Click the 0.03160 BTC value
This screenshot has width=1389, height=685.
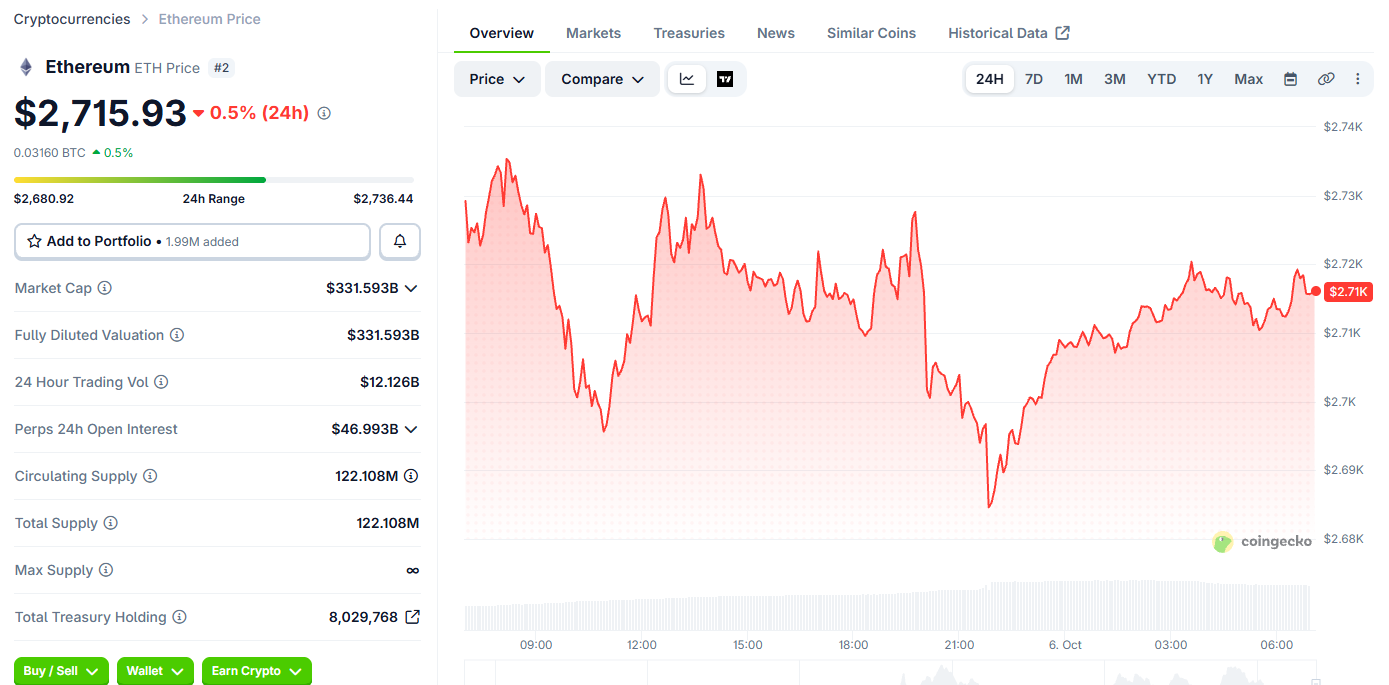tap(50, 153)
